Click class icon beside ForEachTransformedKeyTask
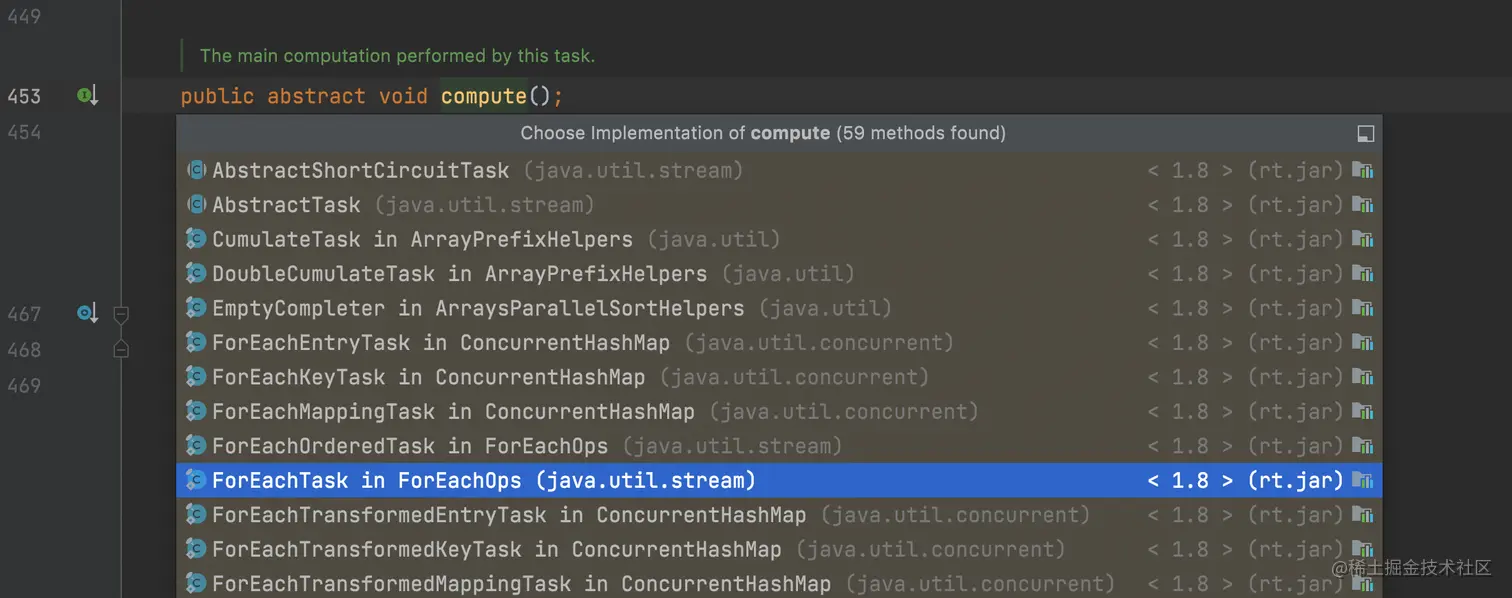The width and height of the screenshot is (1512, 598). [196, 550]
